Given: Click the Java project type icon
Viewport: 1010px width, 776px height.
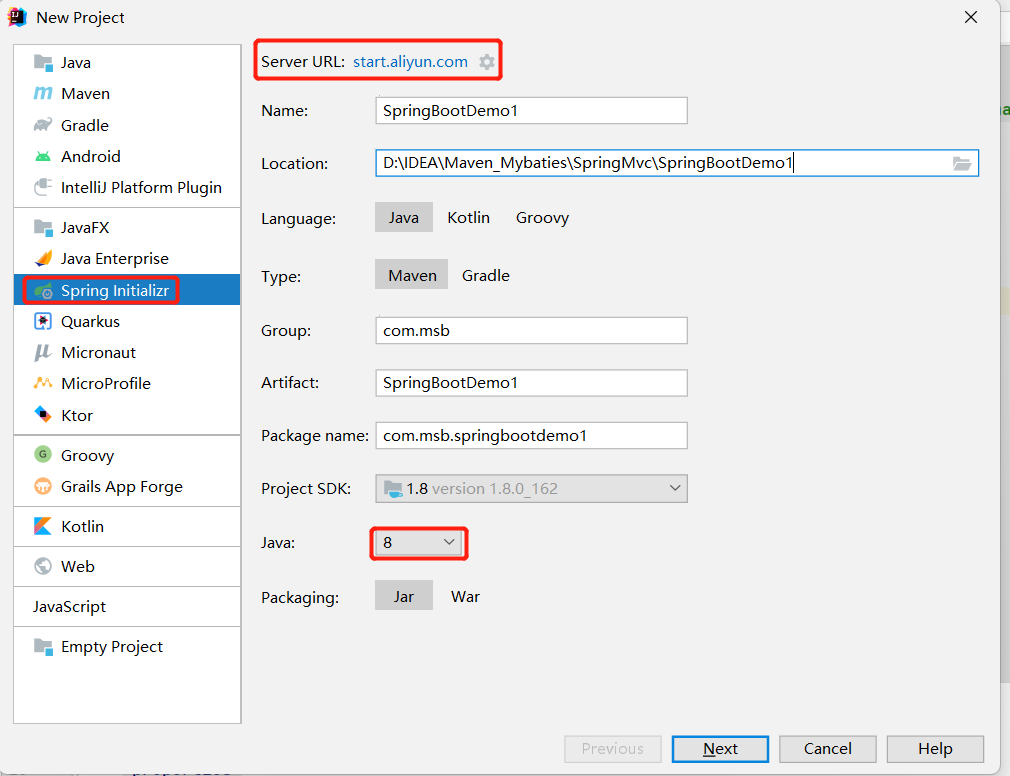Looking at the screenshot, I should click(x=43, y=62).
